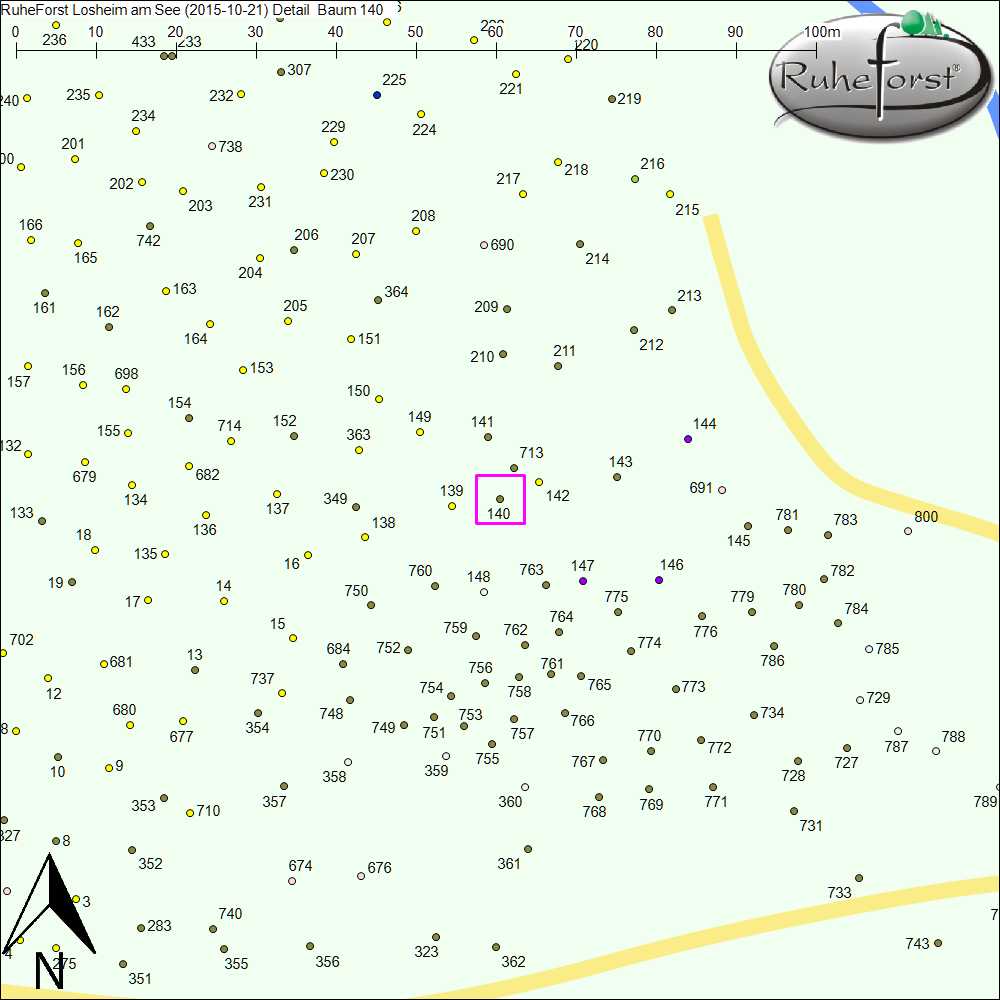Select olive tree marker 141
1000x1000 pixels.
tap(488, 437)
